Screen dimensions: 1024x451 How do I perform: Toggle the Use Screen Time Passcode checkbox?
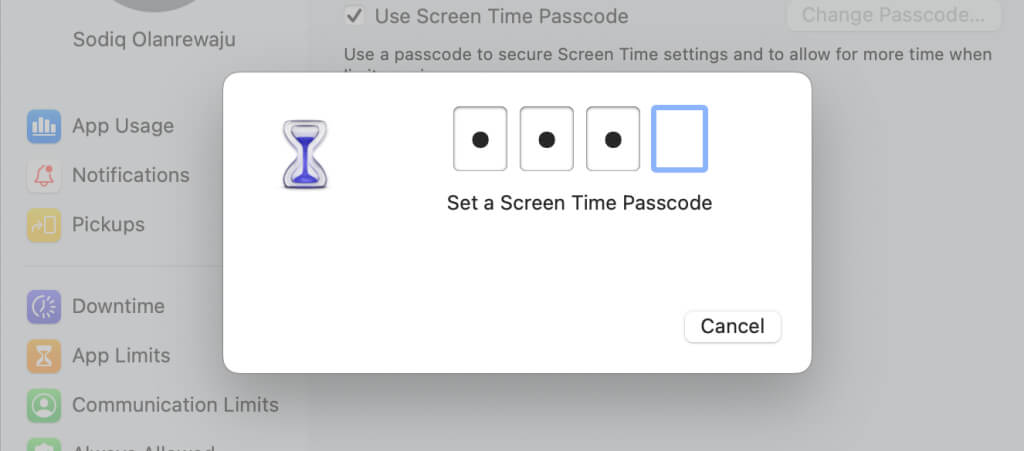click(x=353, y=16)
